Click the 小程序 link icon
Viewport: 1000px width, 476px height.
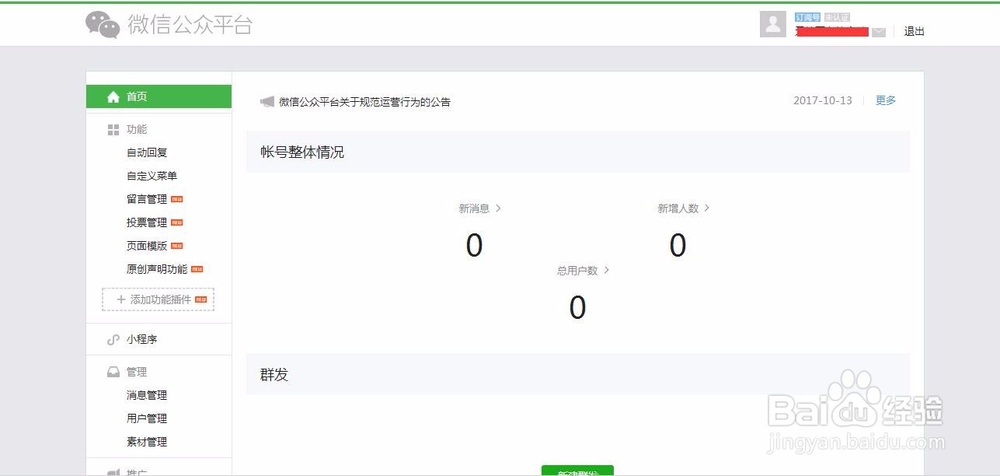pos(114,339)
